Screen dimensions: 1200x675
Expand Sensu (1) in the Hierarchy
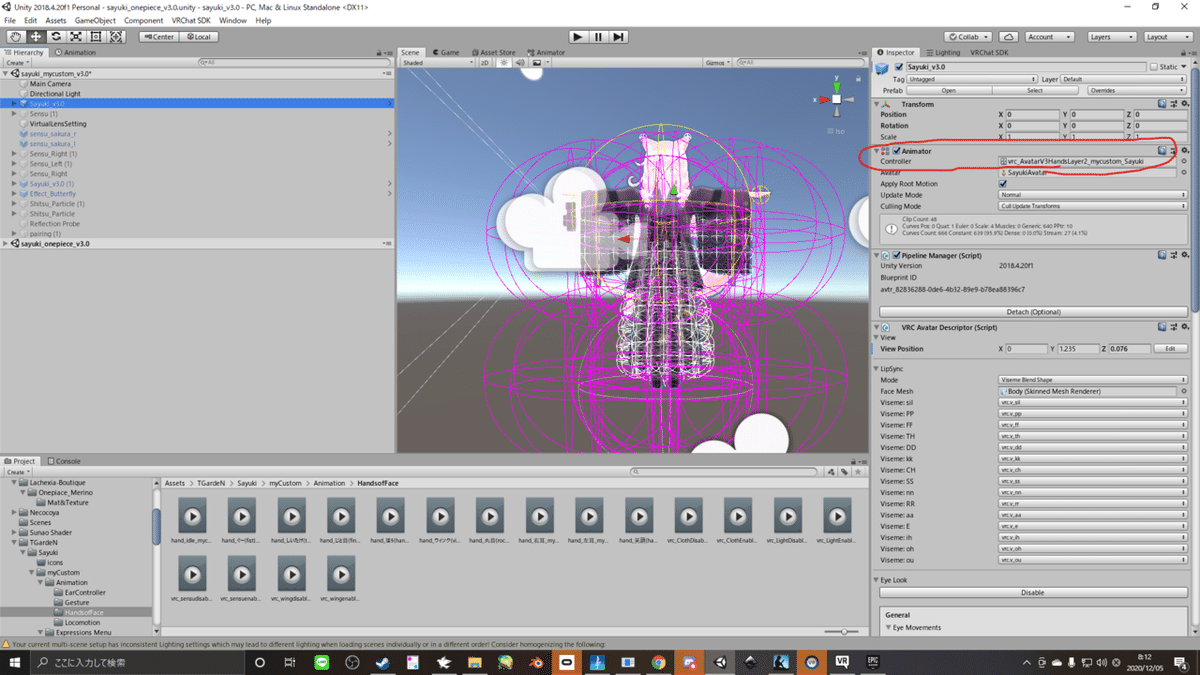(x=14, y=114)
